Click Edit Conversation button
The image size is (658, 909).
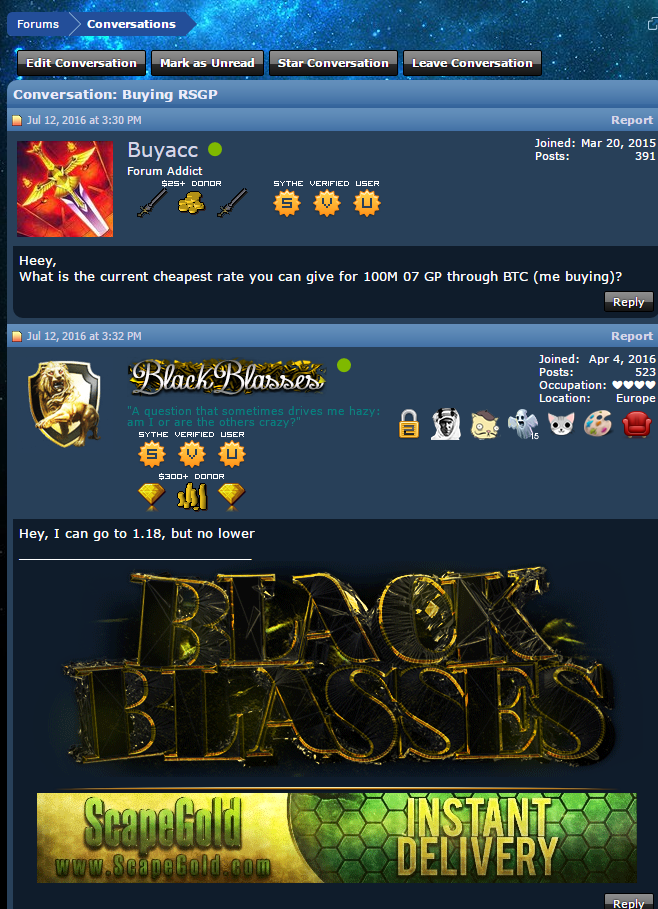(x=81, y=63)
